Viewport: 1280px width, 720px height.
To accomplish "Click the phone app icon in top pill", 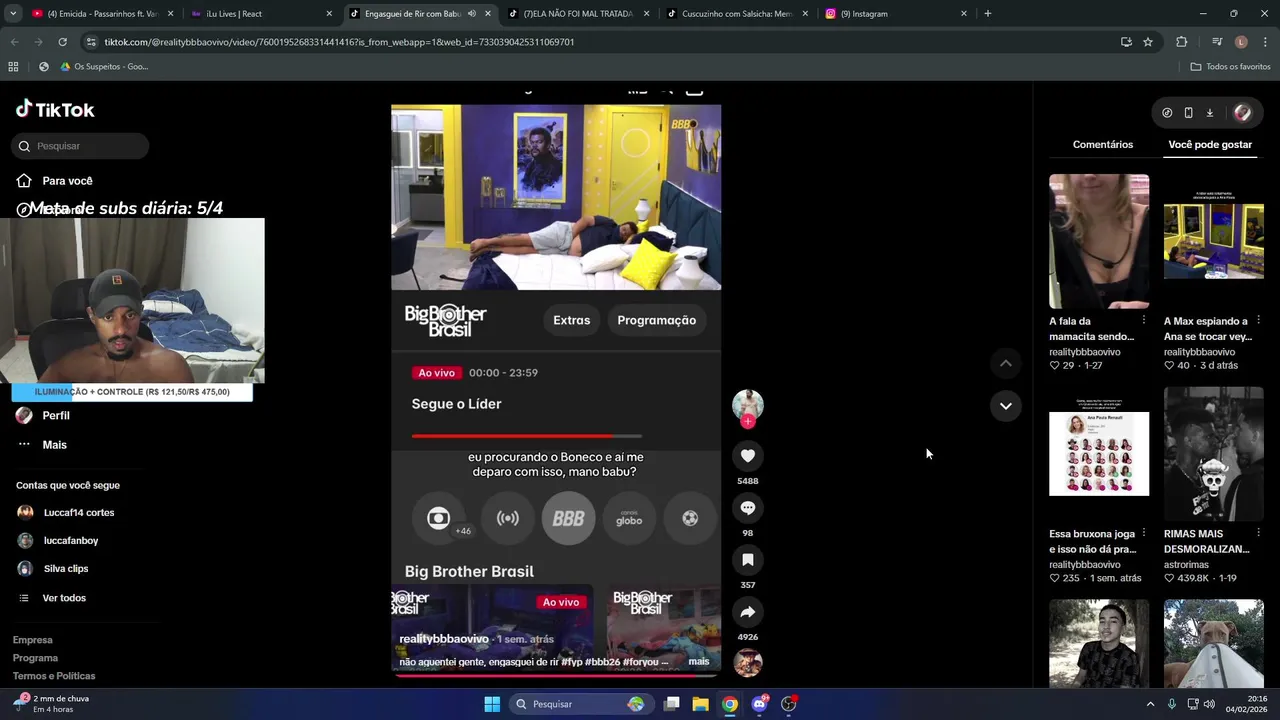I will (1188, 113).
